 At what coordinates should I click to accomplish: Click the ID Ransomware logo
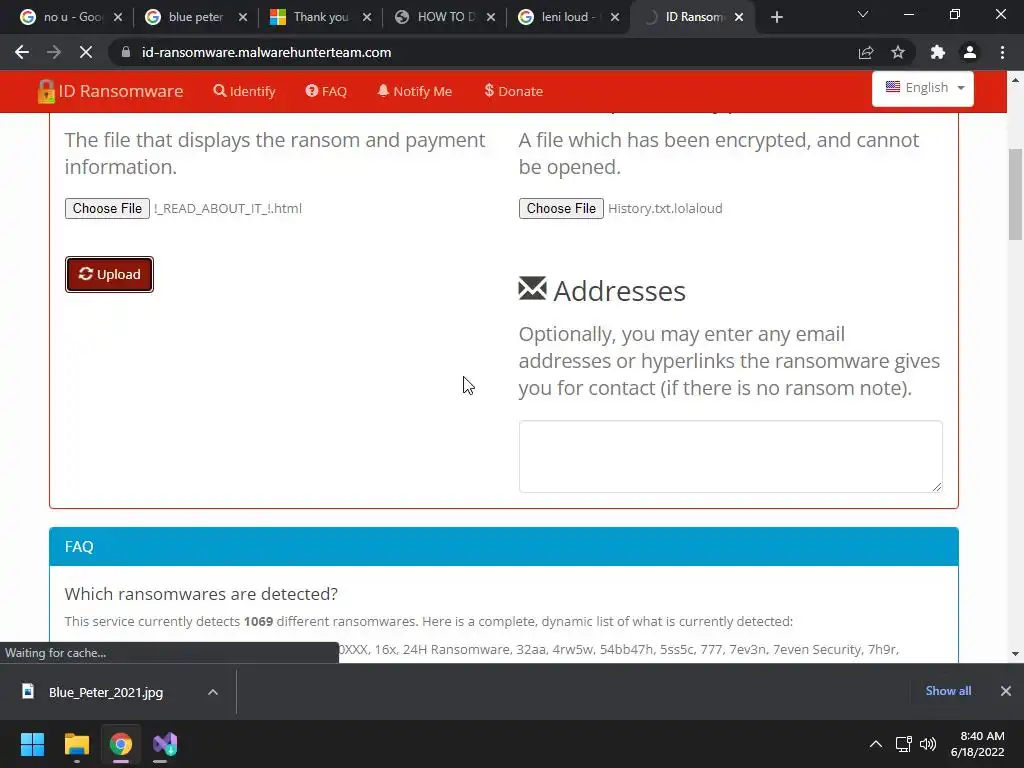click(x=110, y=91)
